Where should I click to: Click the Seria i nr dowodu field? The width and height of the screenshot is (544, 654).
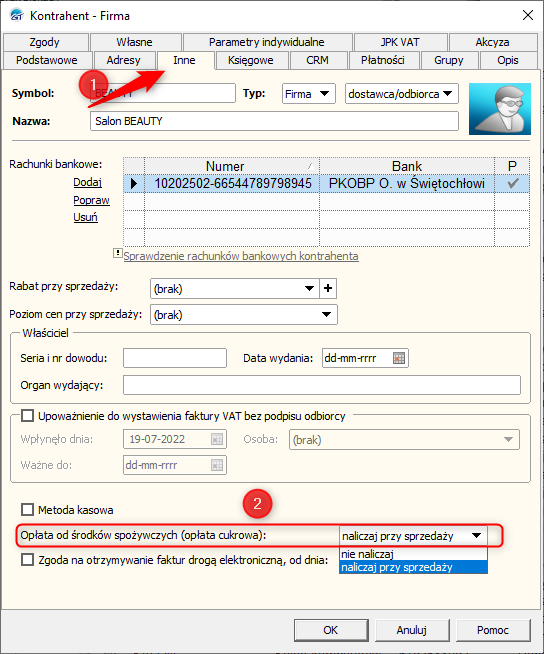coord(175,358)
